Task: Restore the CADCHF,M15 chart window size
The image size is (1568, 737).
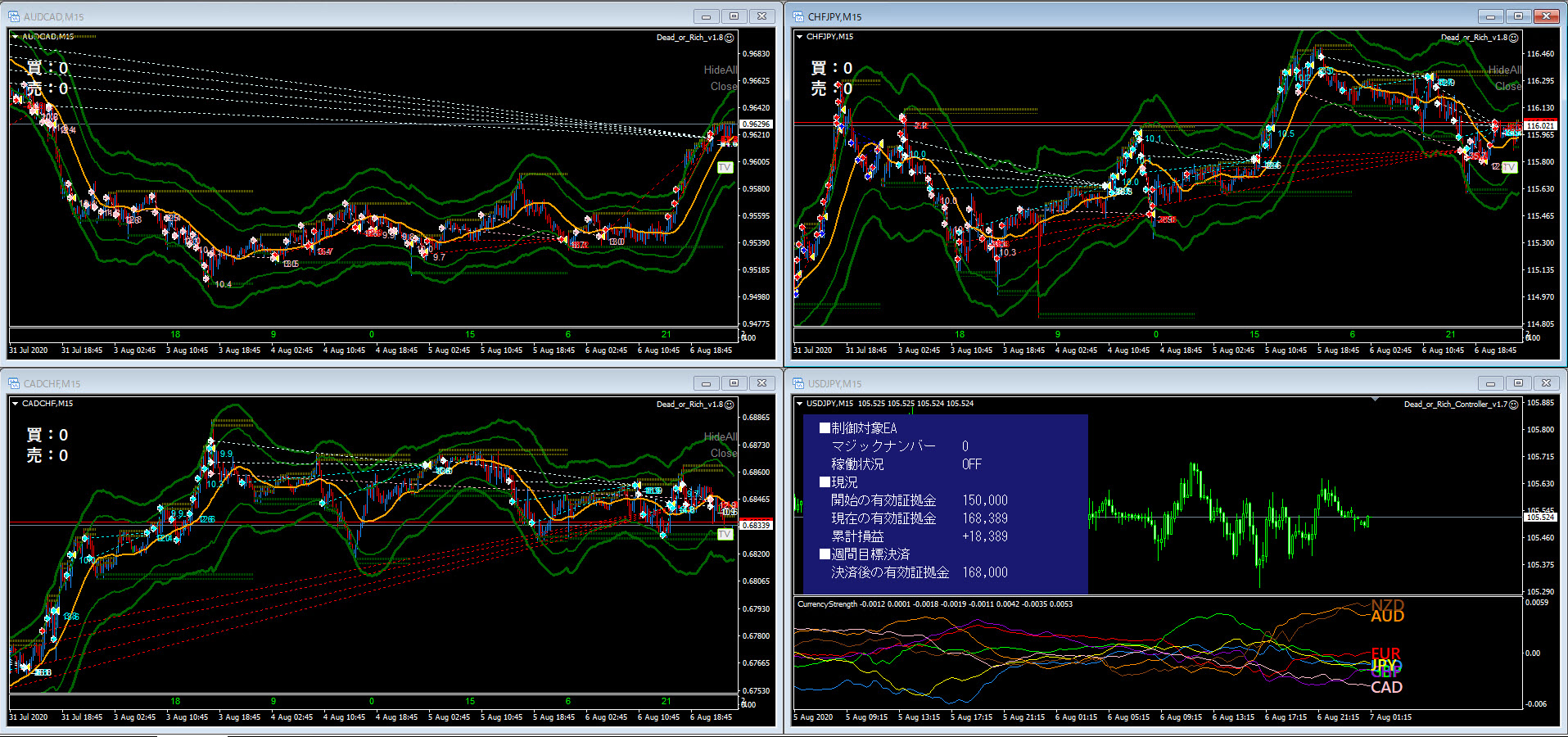Action: click(x=734, y=383)
